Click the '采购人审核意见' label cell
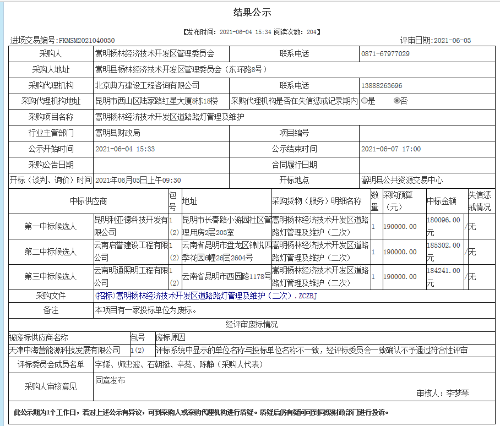Image resolution: width=500 pixels, height=426 pixels. click(x=51, y=387)
